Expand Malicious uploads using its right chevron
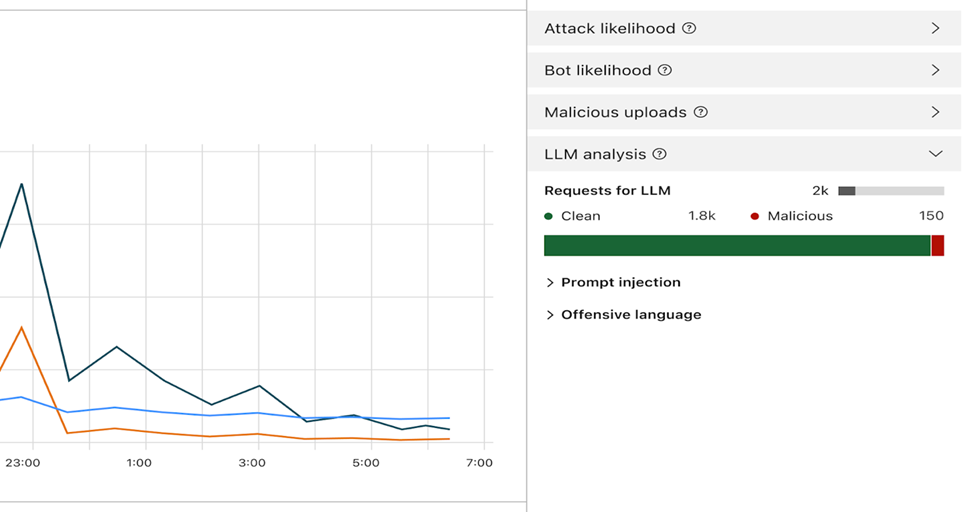The height and width of the screenshot is (512, 975). click(x=935, y=113)
